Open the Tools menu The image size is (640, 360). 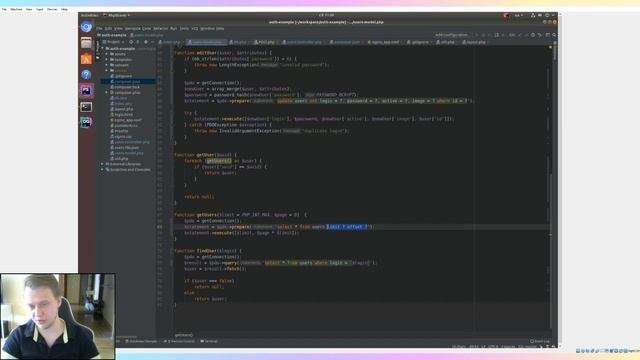coord(184,29)
